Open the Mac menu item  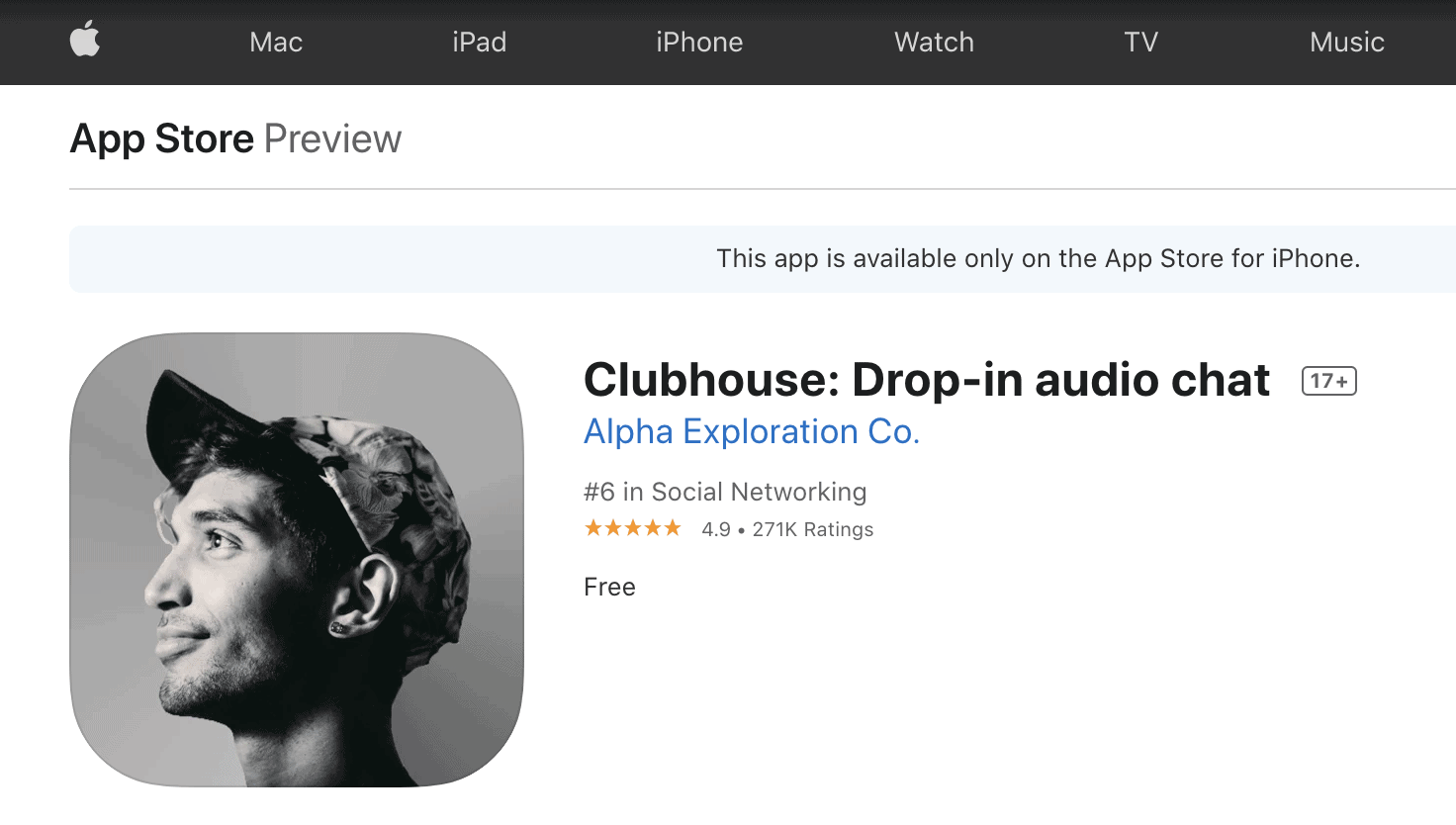[276, 42]
